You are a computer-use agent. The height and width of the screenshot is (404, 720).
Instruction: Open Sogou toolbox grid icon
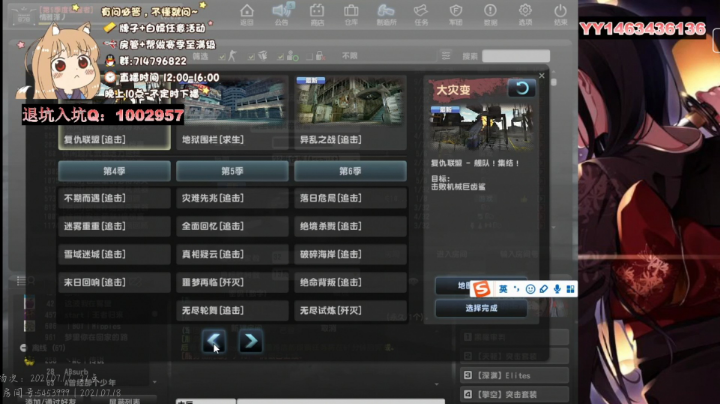pyautogui.click(x=570, y=289)
